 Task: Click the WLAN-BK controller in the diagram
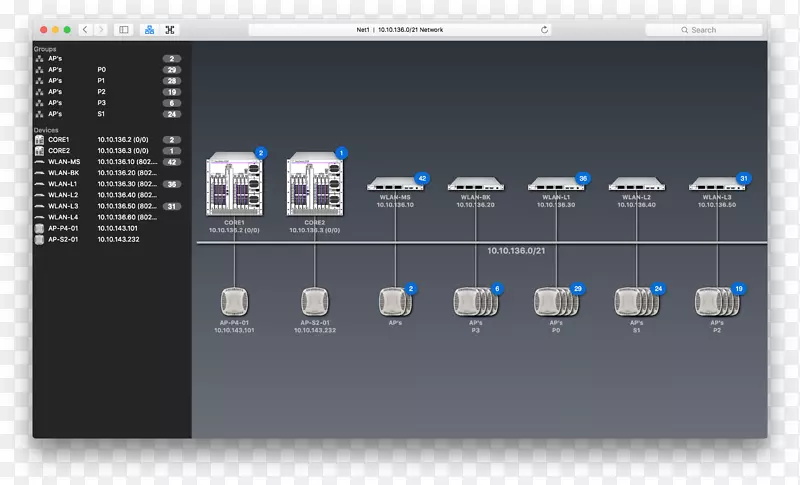coord(475,185)
